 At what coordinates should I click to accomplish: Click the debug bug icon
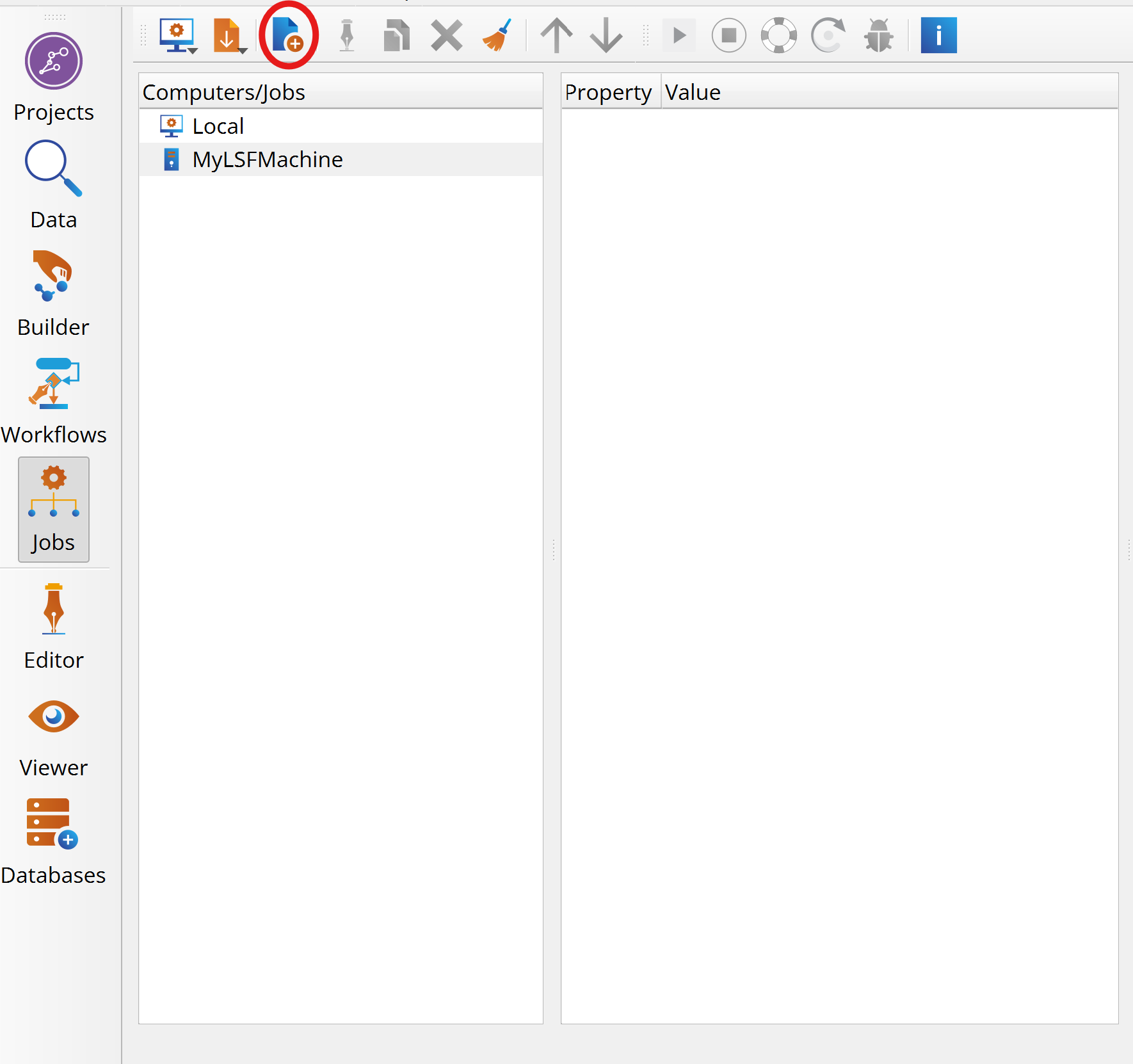tap(878, 35)
